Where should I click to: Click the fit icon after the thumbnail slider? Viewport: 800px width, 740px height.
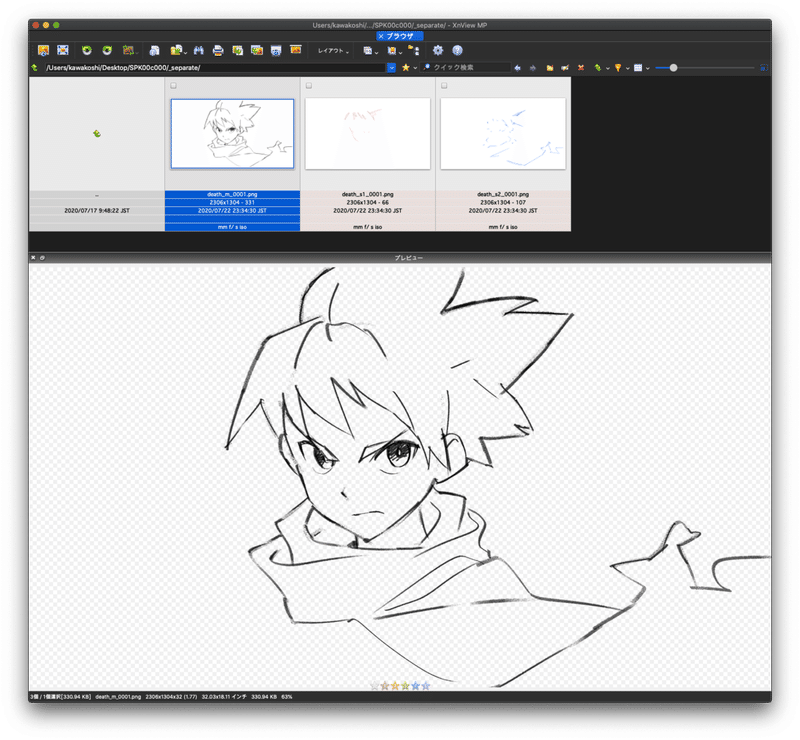click(x=764, y=67)
